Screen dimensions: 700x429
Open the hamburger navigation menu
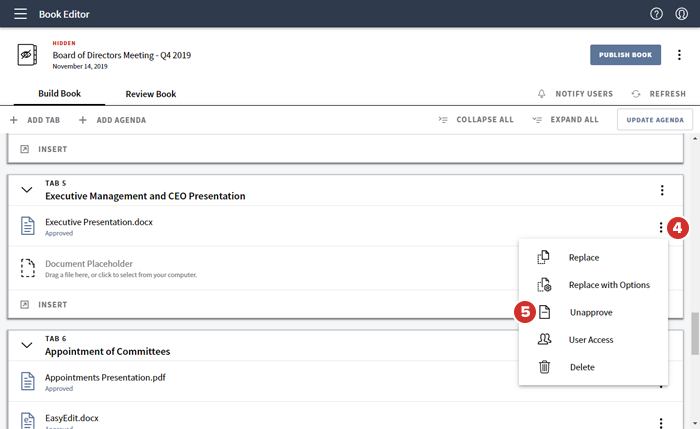click(20, 14)
